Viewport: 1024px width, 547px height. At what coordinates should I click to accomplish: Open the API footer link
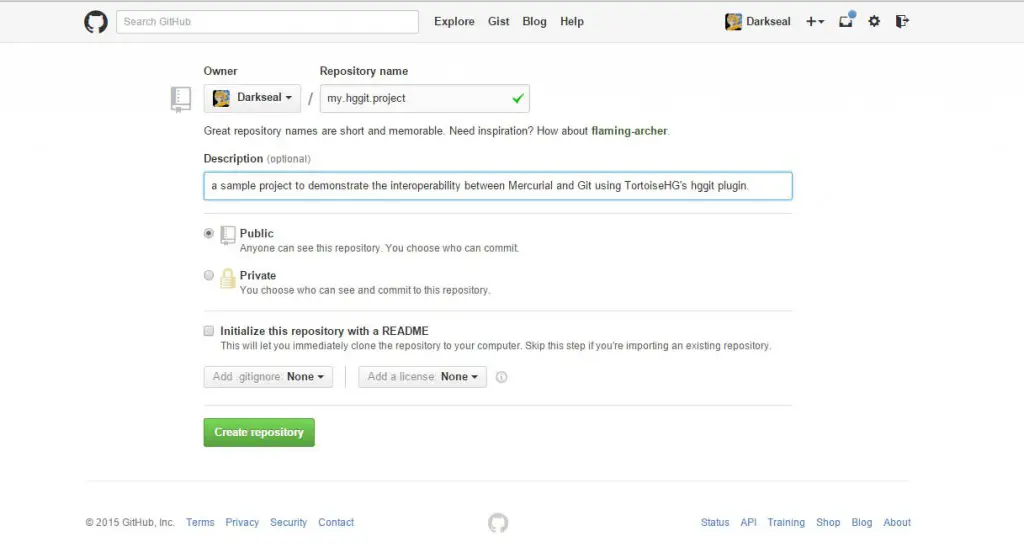(748, 522)
